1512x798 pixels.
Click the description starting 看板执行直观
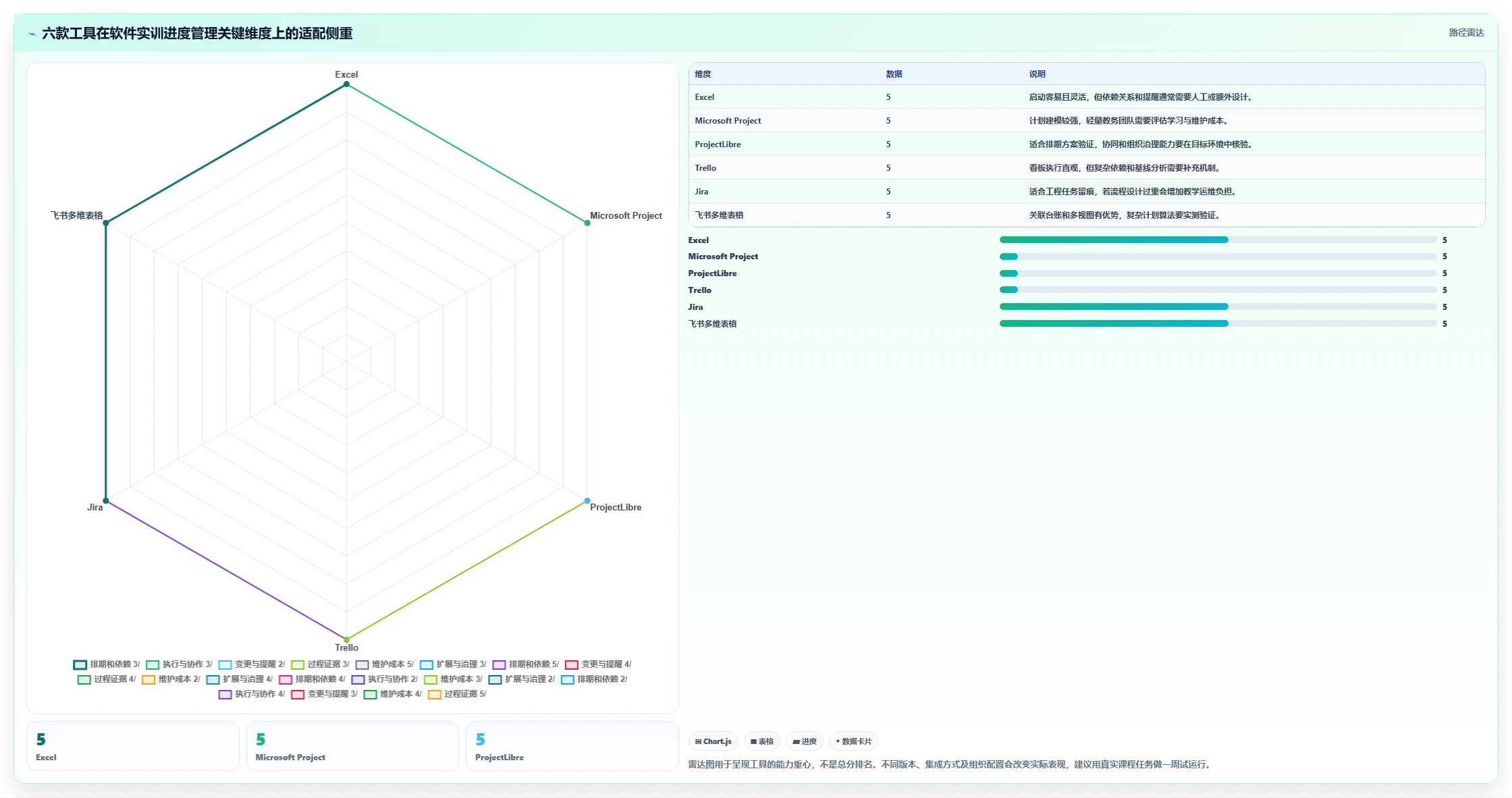(1125, 168)
